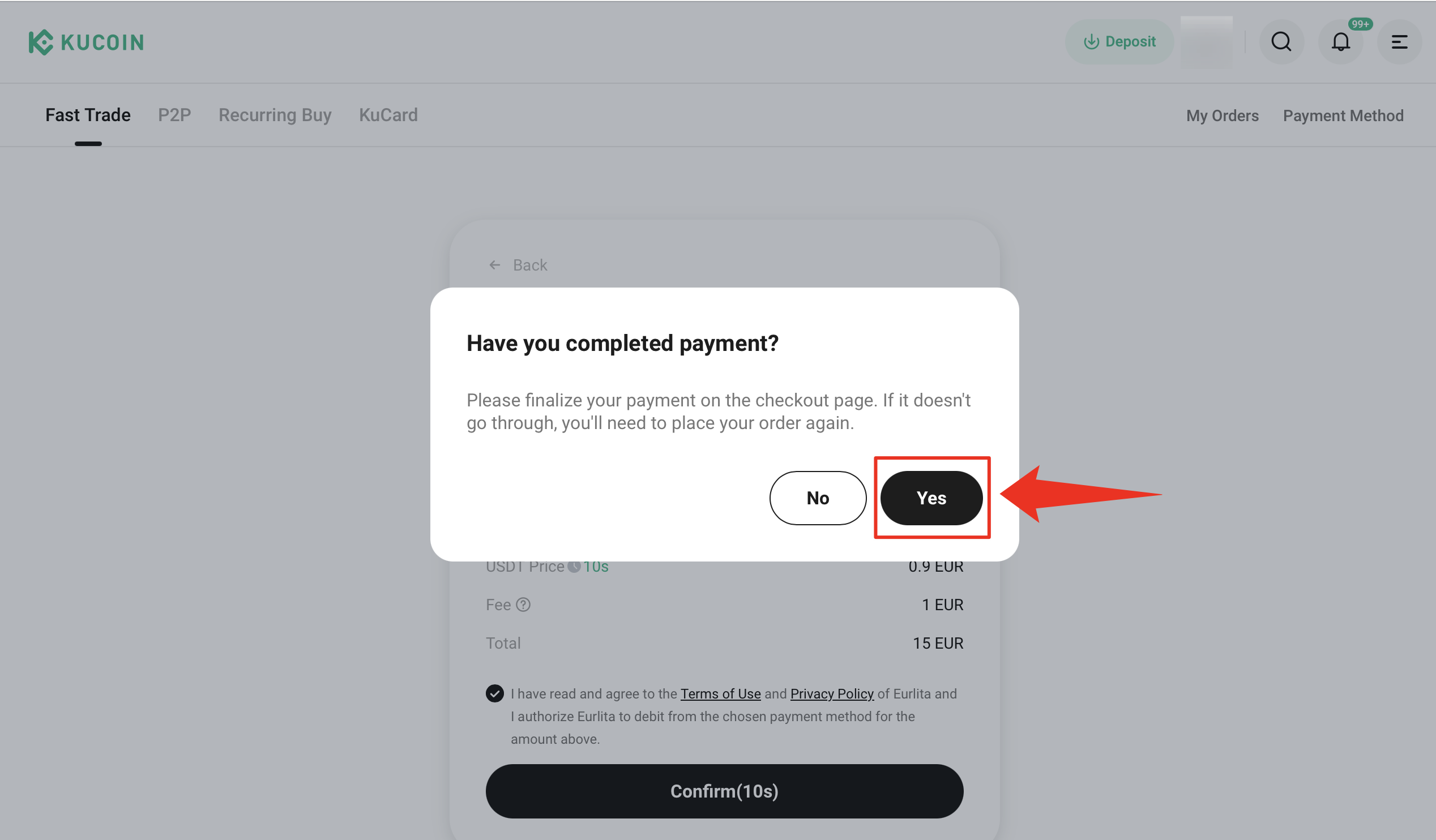This screenshot has width=1436, height=840.
Task: Open the KuCard tab
Action: 388,115
